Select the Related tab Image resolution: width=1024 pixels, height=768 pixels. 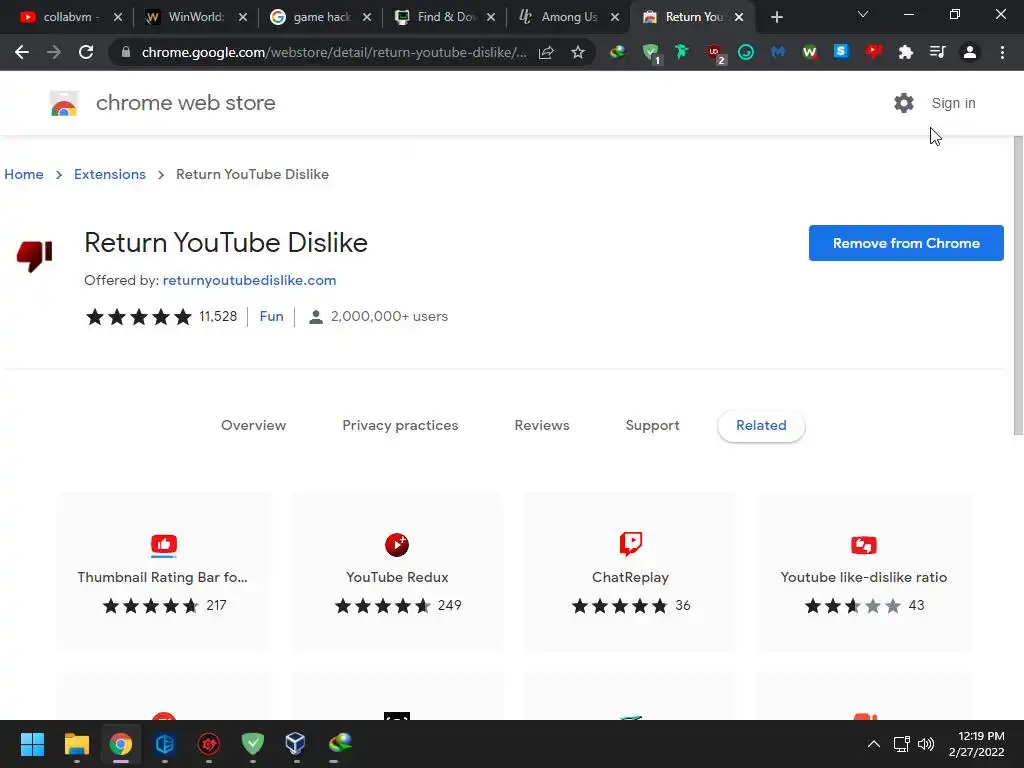[x=761, y=426]
